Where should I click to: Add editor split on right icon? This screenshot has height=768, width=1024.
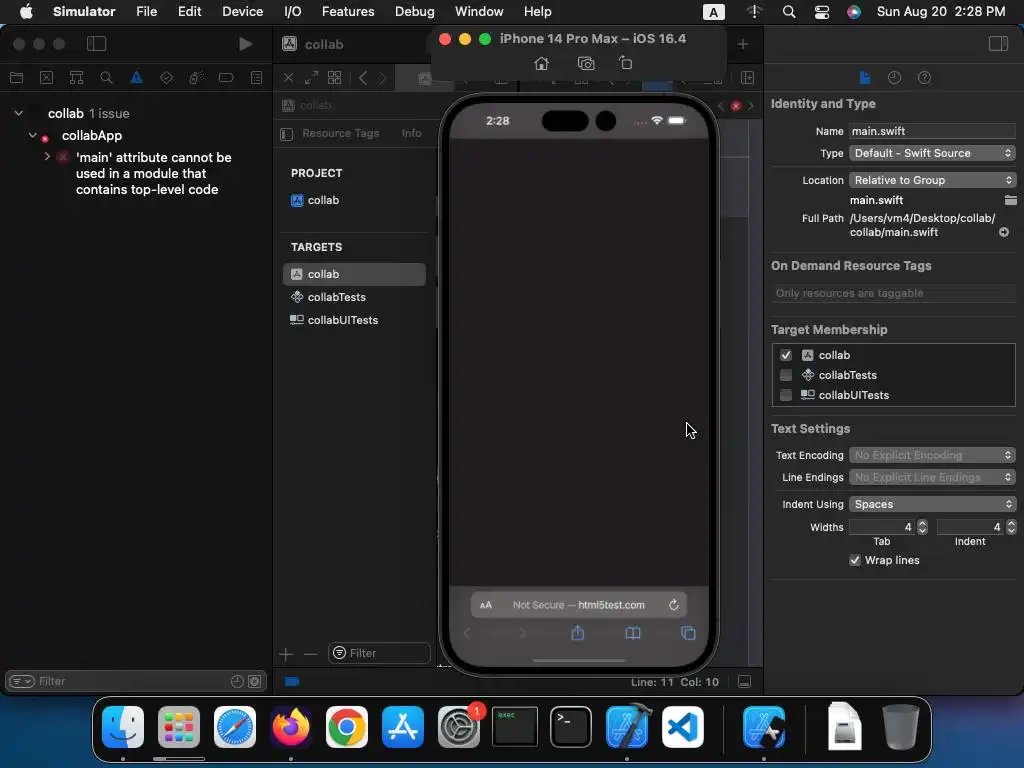[747, 78]
